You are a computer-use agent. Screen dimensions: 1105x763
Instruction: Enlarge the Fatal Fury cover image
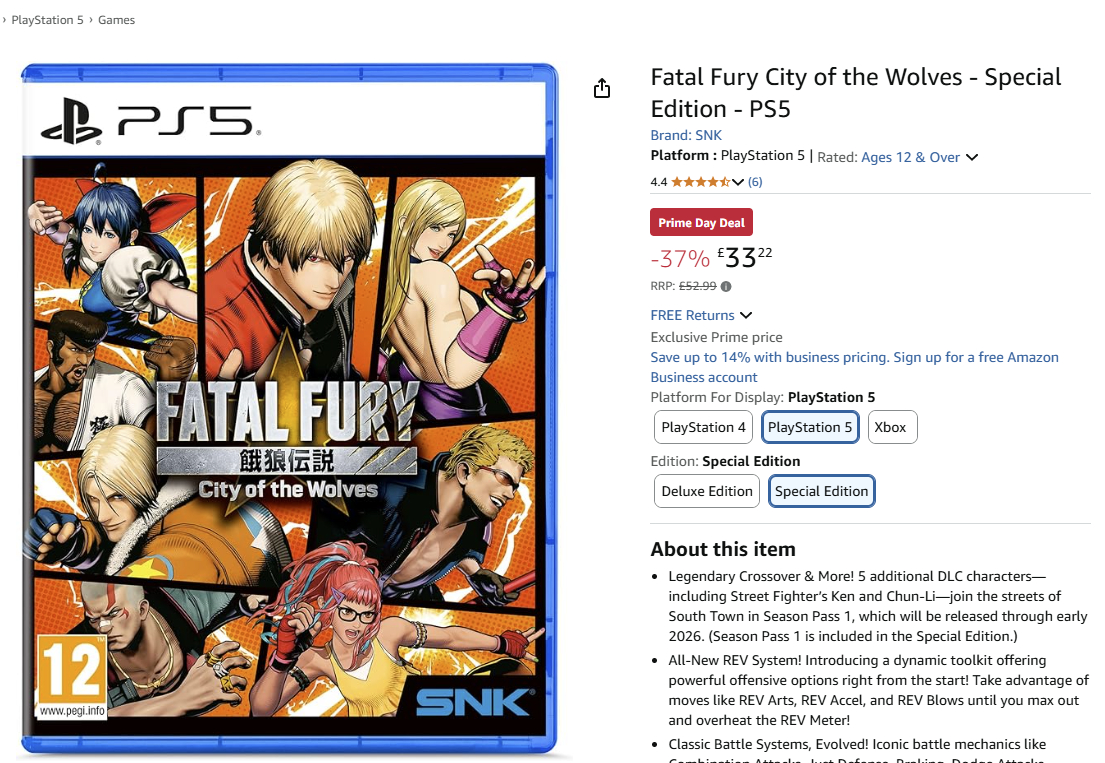tap(289, 410)
